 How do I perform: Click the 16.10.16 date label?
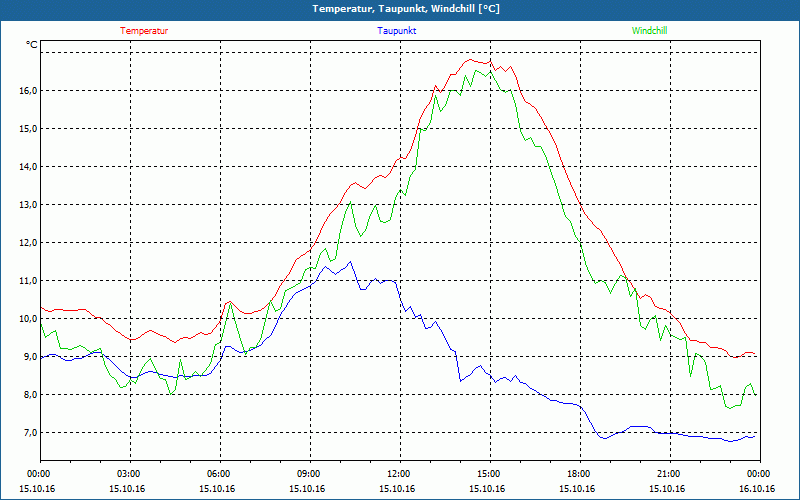757,489
